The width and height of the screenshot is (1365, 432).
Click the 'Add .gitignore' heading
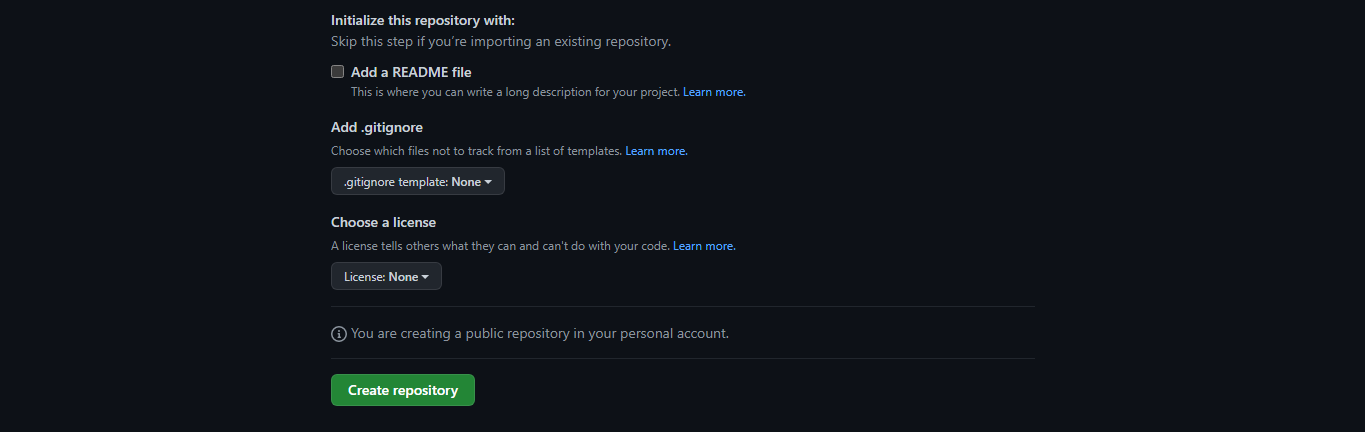pos(377,127)
